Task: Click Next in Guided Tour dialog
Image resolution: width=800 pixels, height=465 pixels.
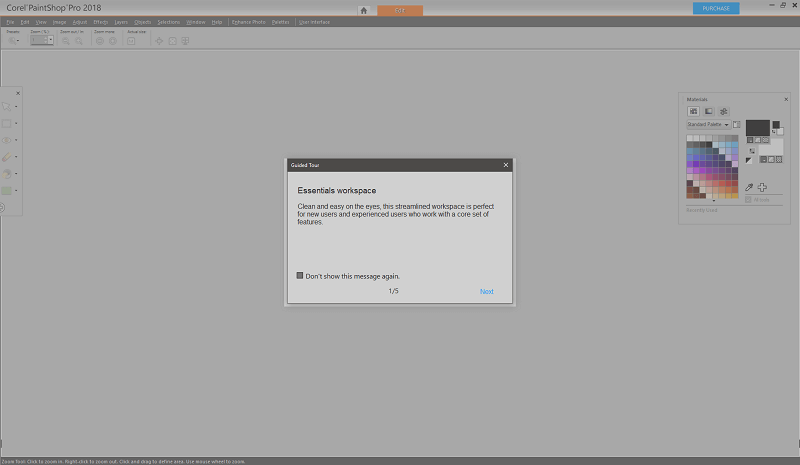Action: [487, 291]
